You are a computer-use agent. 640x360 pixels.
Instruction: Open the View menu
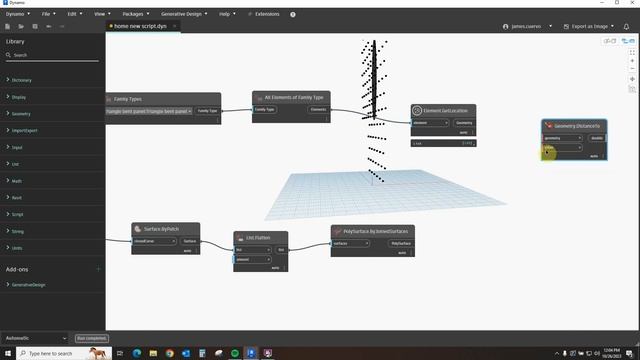pos(102,14)
